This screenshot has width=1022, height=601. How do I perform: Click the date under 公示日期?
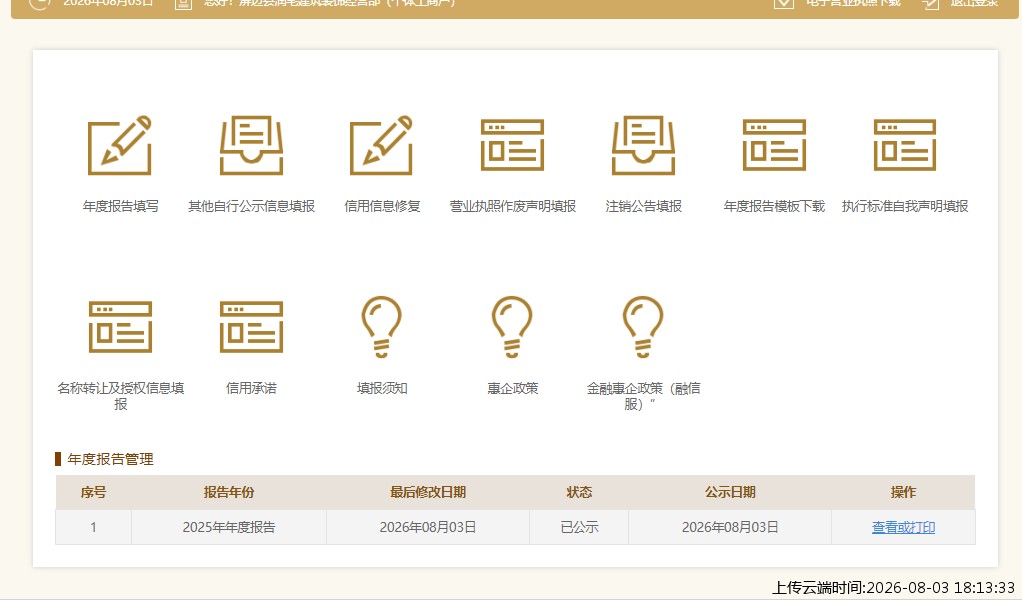point(730,527)
